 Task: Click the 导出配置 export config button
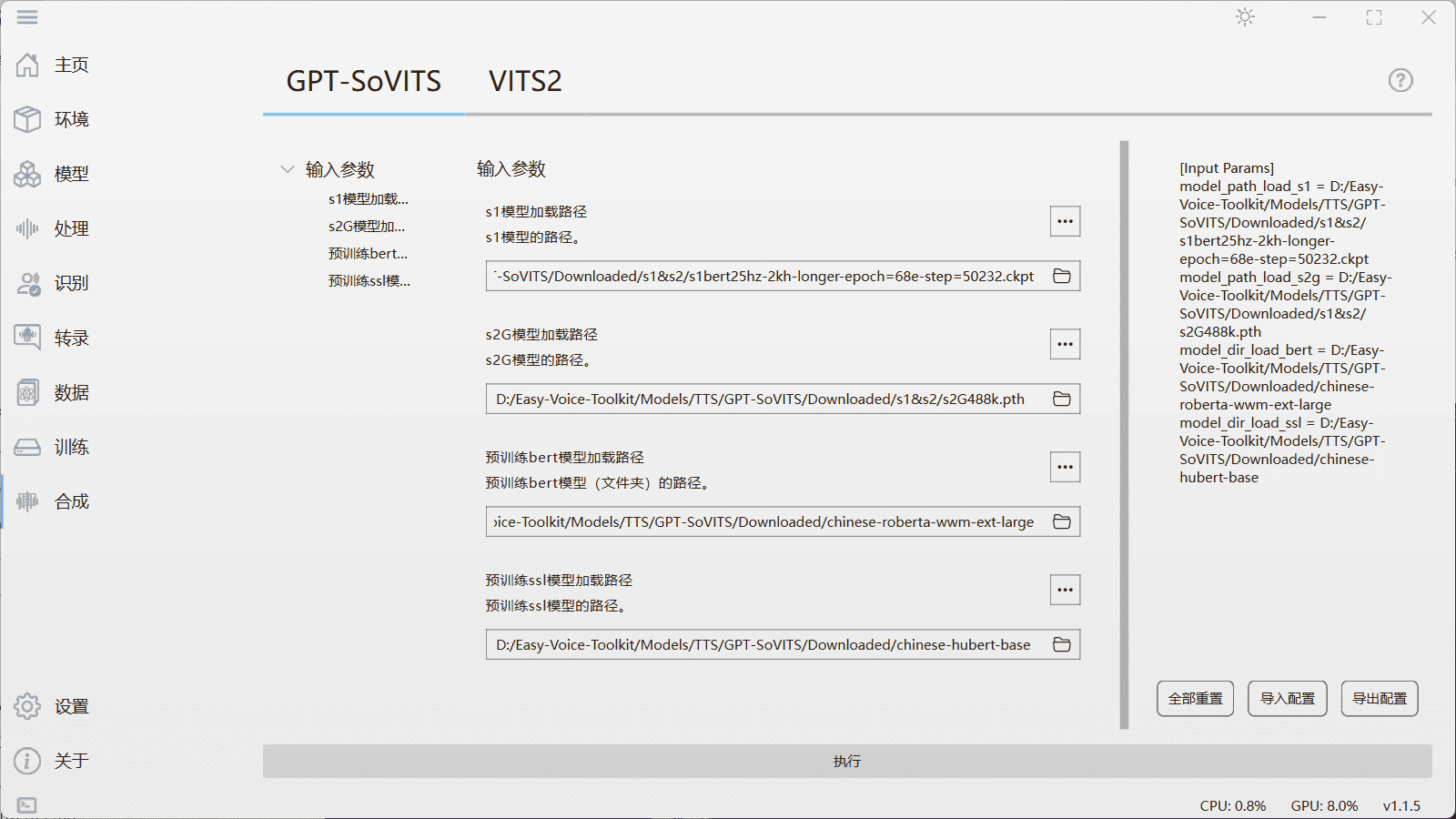click(1380, 699)
